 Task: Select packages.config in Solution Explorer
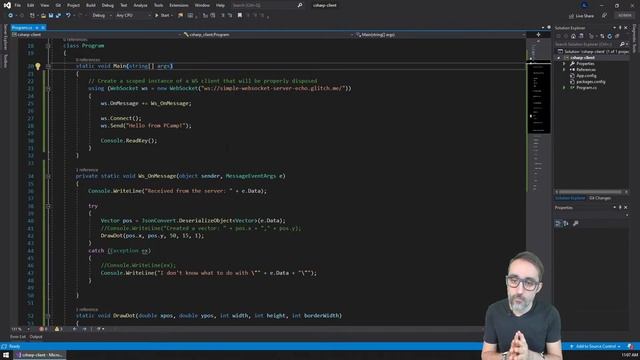point(591,82)
